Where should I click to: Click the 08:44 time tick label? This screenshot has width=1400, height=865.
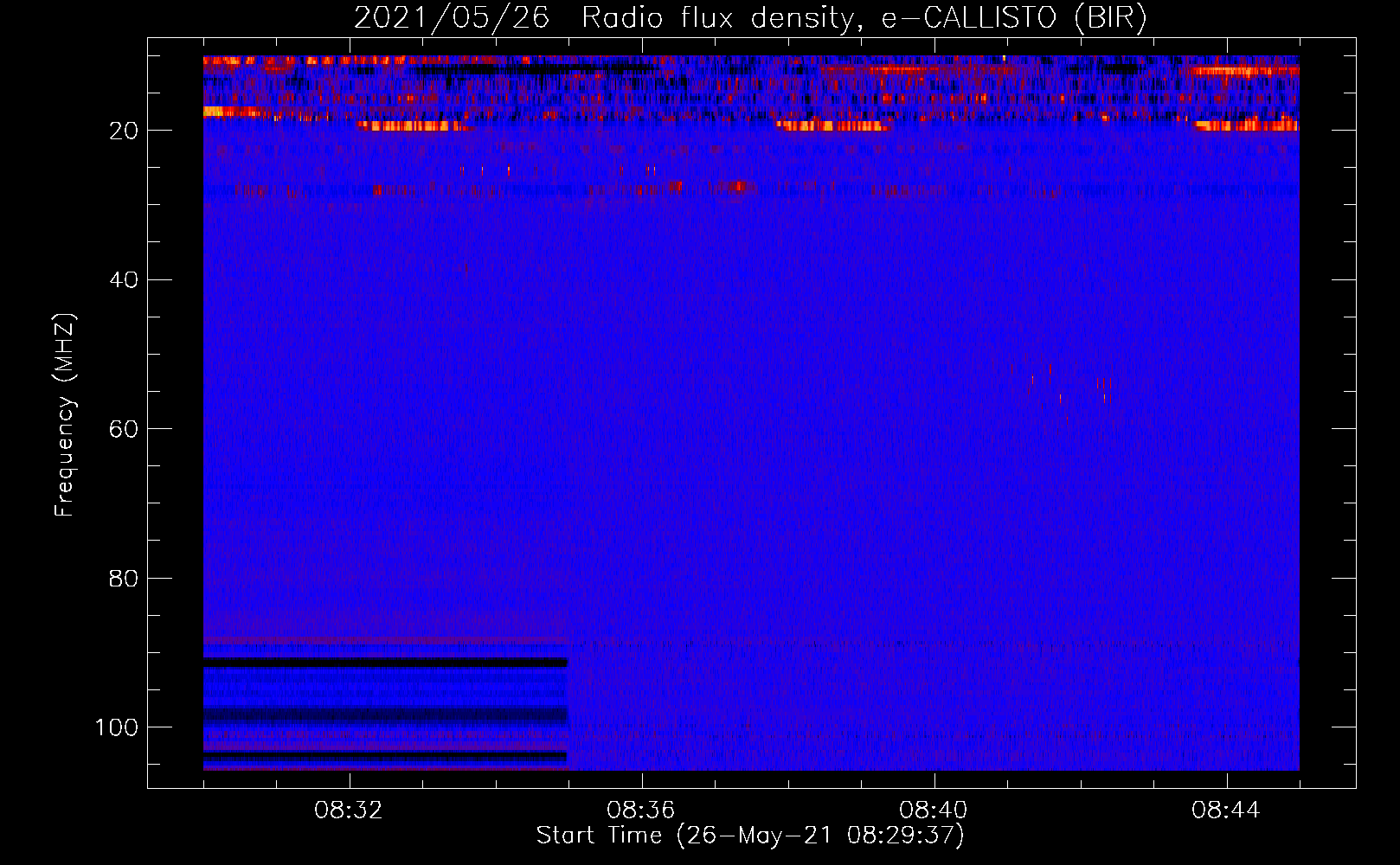point(1226,811)
